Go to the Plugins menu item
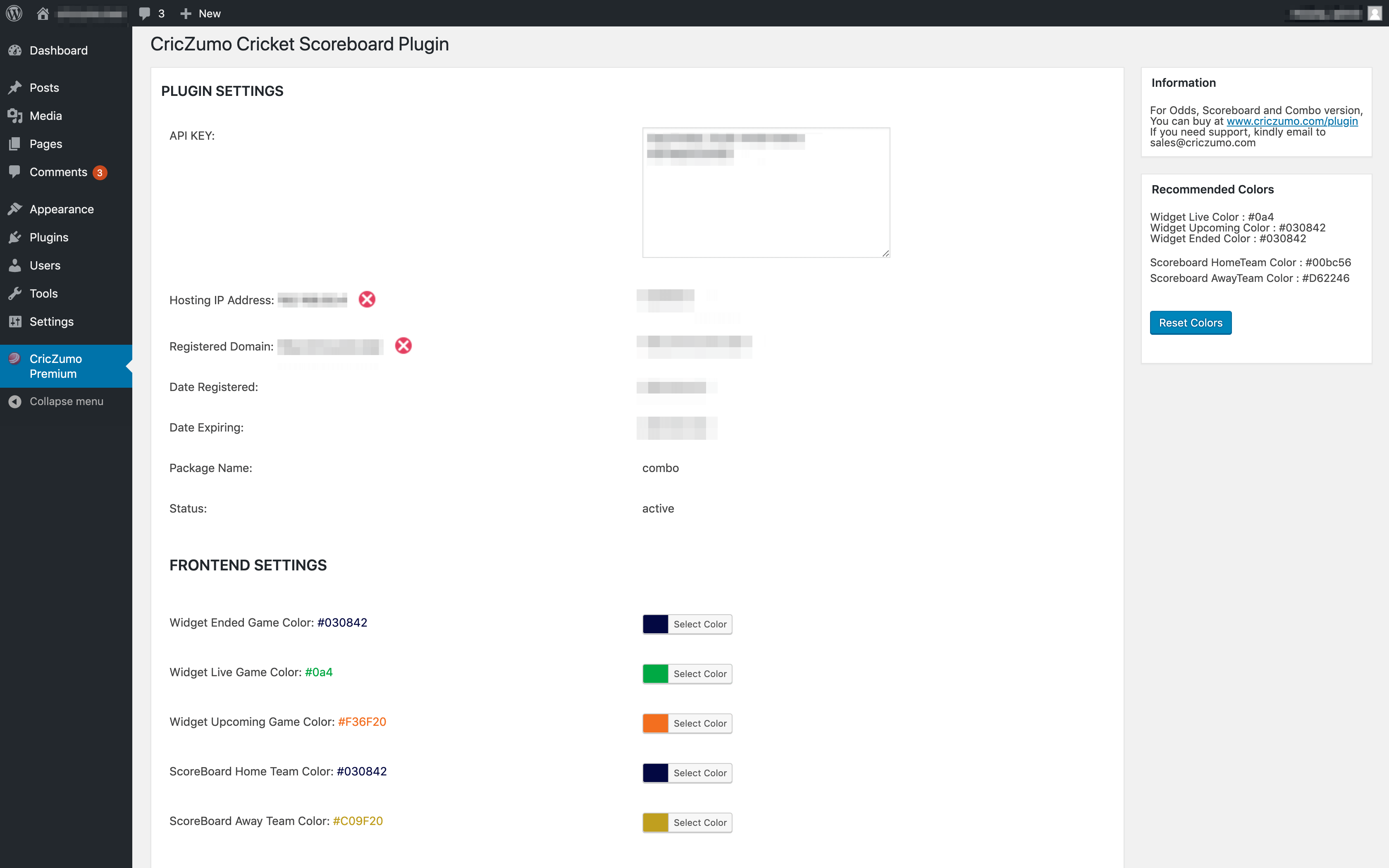1389x868 pixels. pyautogui.click(x=66, y=238)
